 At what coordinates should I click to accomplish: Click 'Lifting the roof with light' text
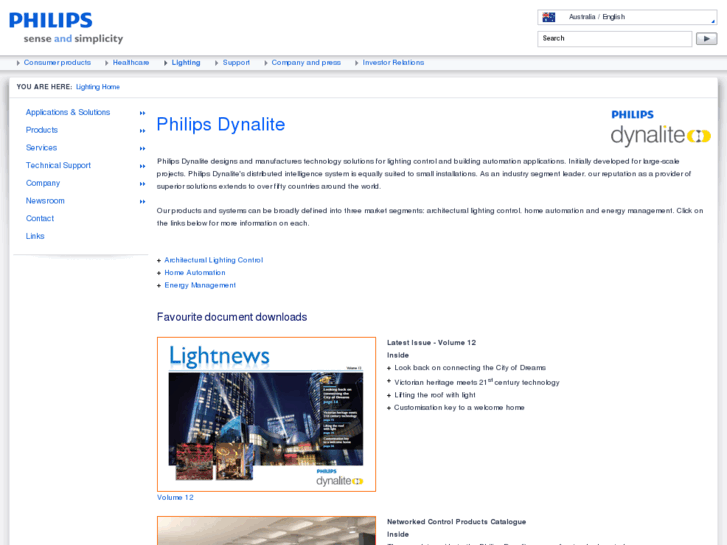435,395
